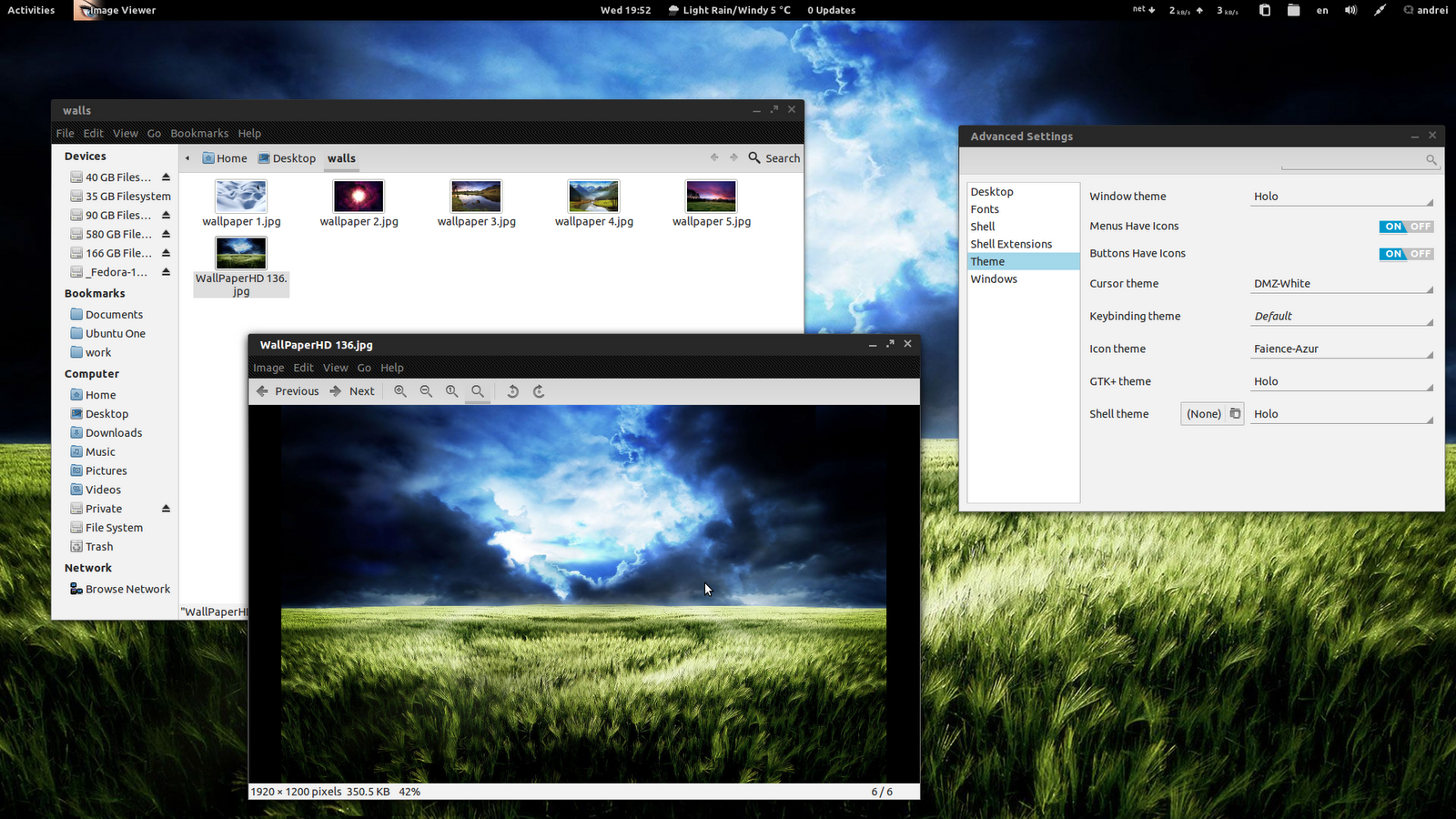Zoom in on the image

(400, 391)
